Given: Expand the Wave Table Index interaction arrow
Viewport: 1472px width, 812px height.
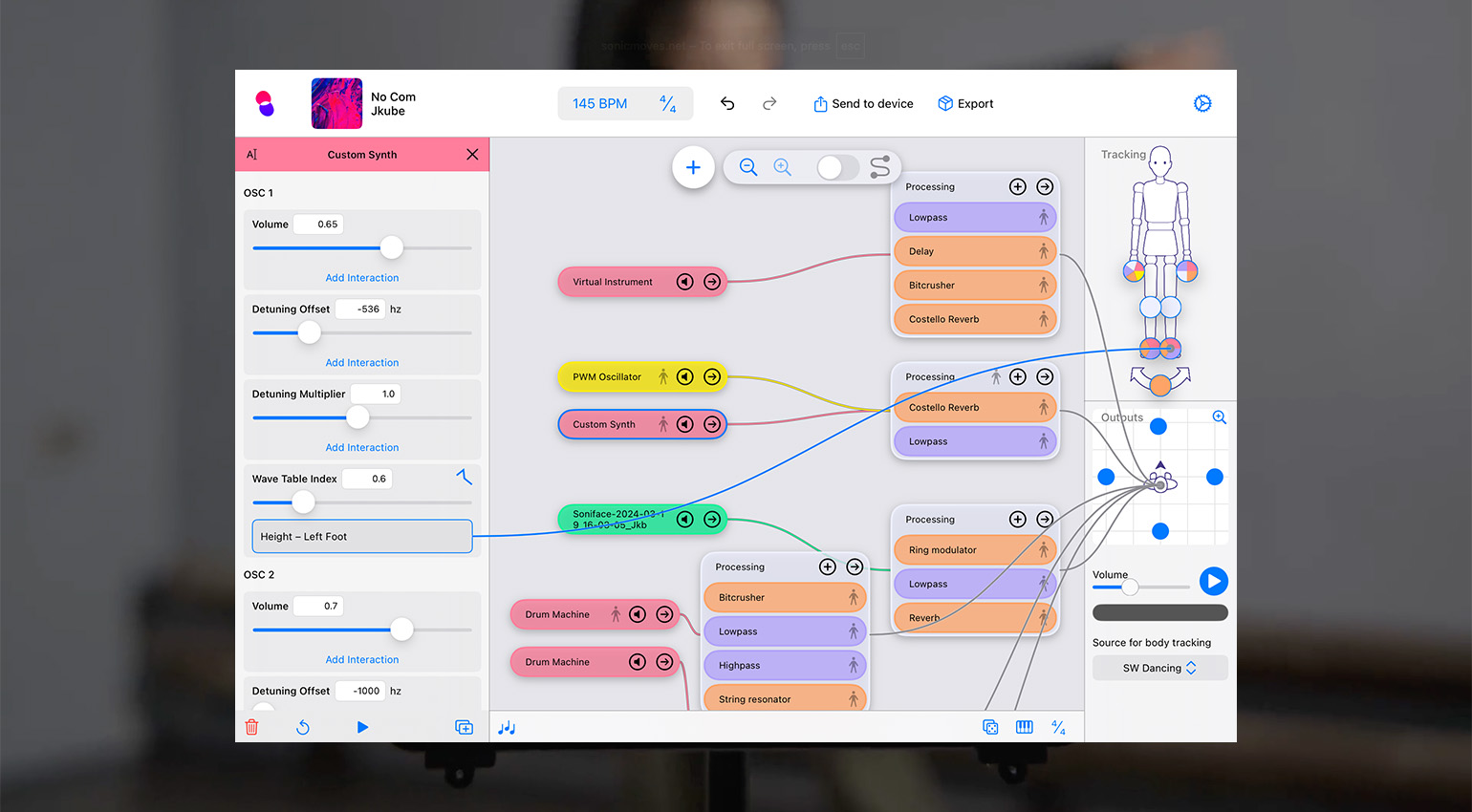Looking at the screenshot, I should [x=465, y=477].
